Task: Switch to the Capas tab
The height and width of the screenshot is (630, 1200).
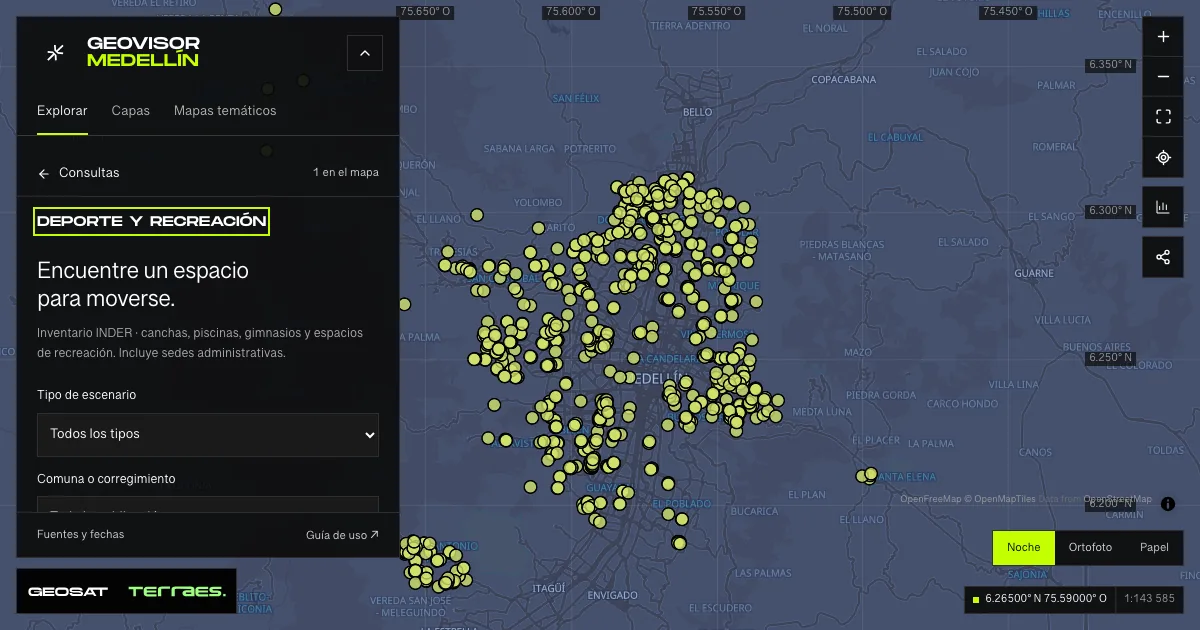Action: [x=131, y=111]
